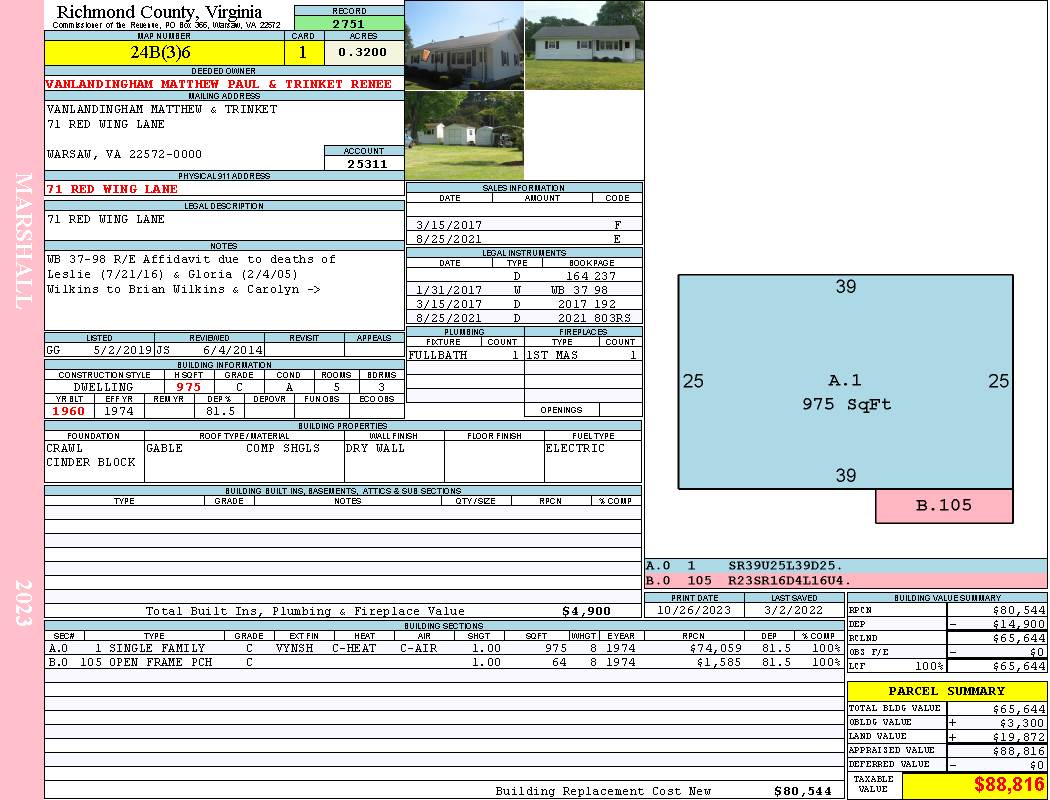Screen dimensions: 1050x800
Task: Select the 1 SINGLE FAMILY section row
Action: pyautogui.click(x=443, y=648)
